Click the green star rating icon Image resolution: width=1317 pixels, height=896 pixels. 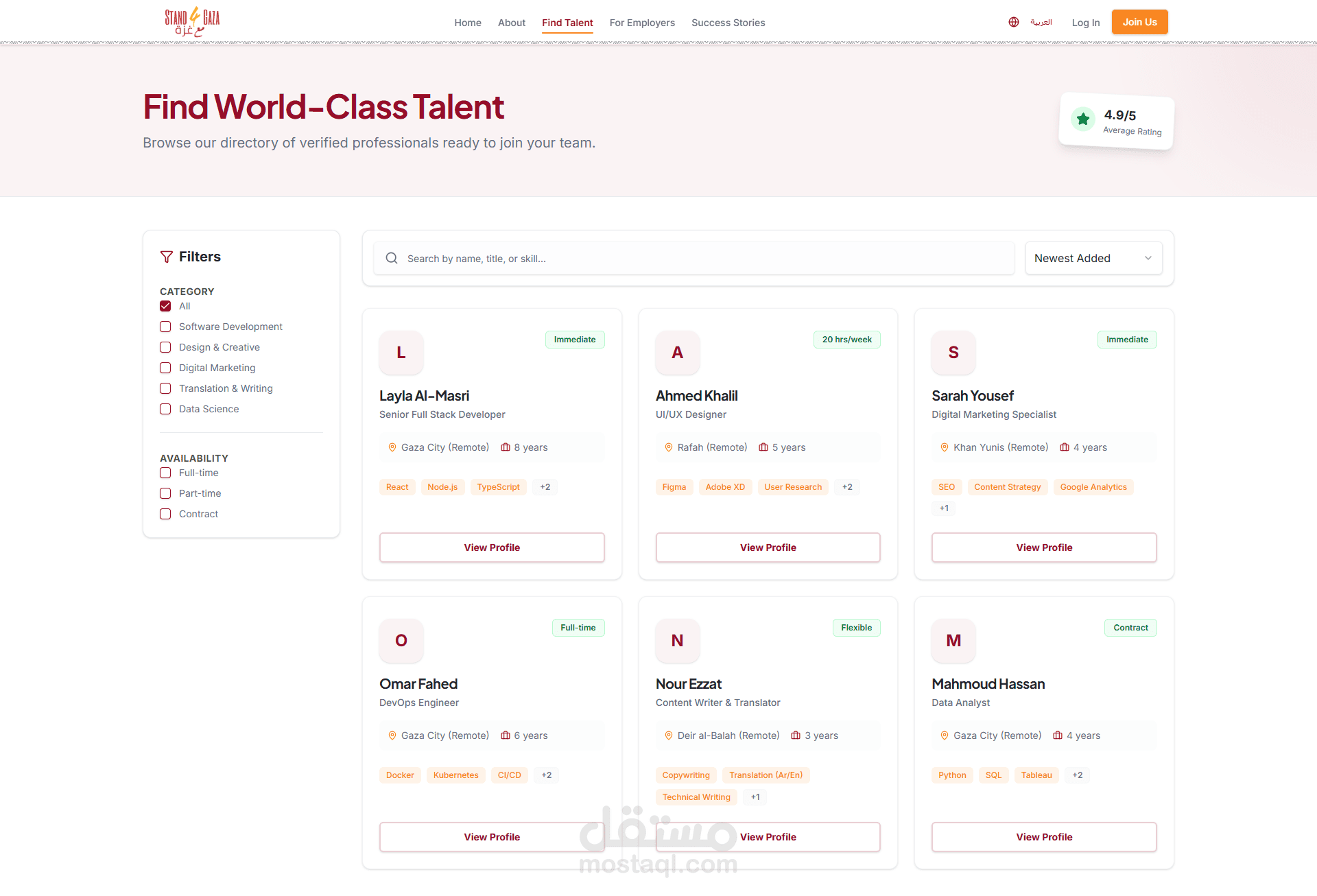click(x=1083, y=119)
